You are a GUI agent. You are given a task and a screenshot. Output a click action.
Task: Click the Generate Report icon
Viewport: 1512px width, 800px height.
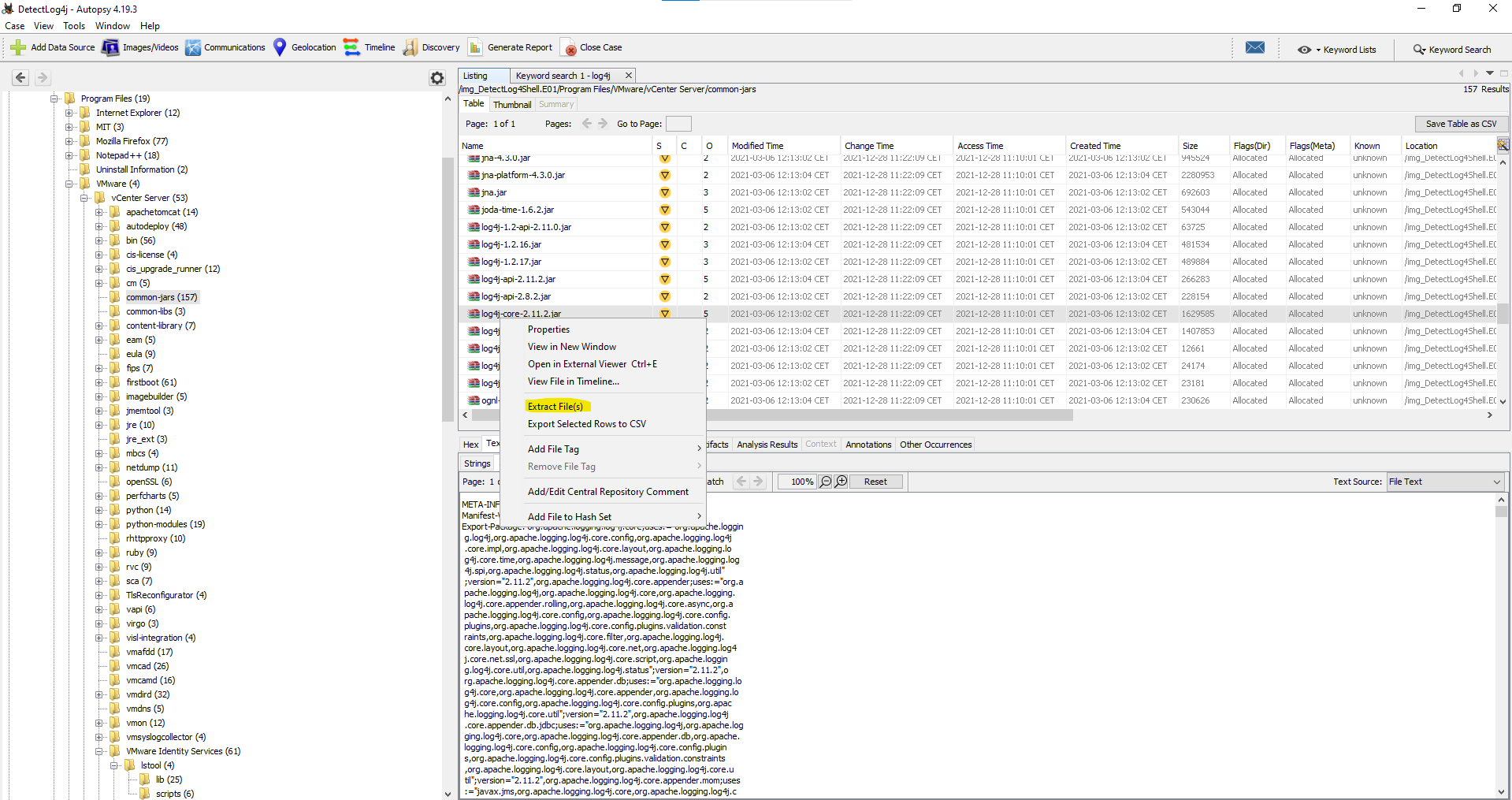pyautogui.click(x=475, y=47)
